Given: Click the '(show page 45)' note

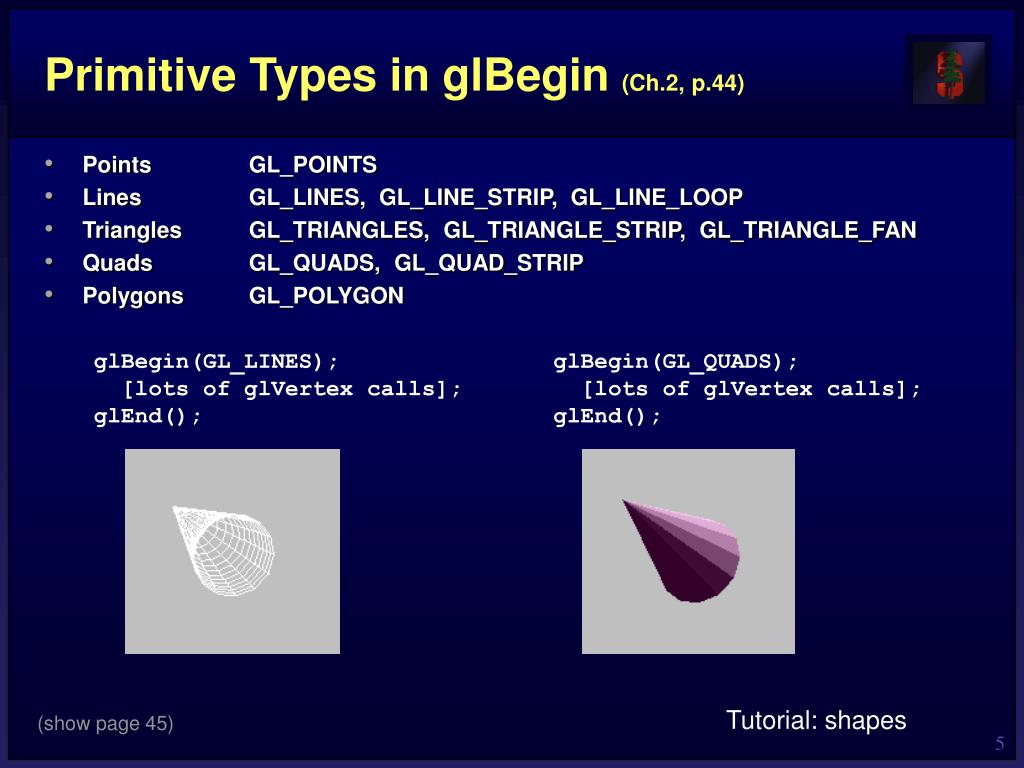Looking at the screenshot, I should 105,724.
